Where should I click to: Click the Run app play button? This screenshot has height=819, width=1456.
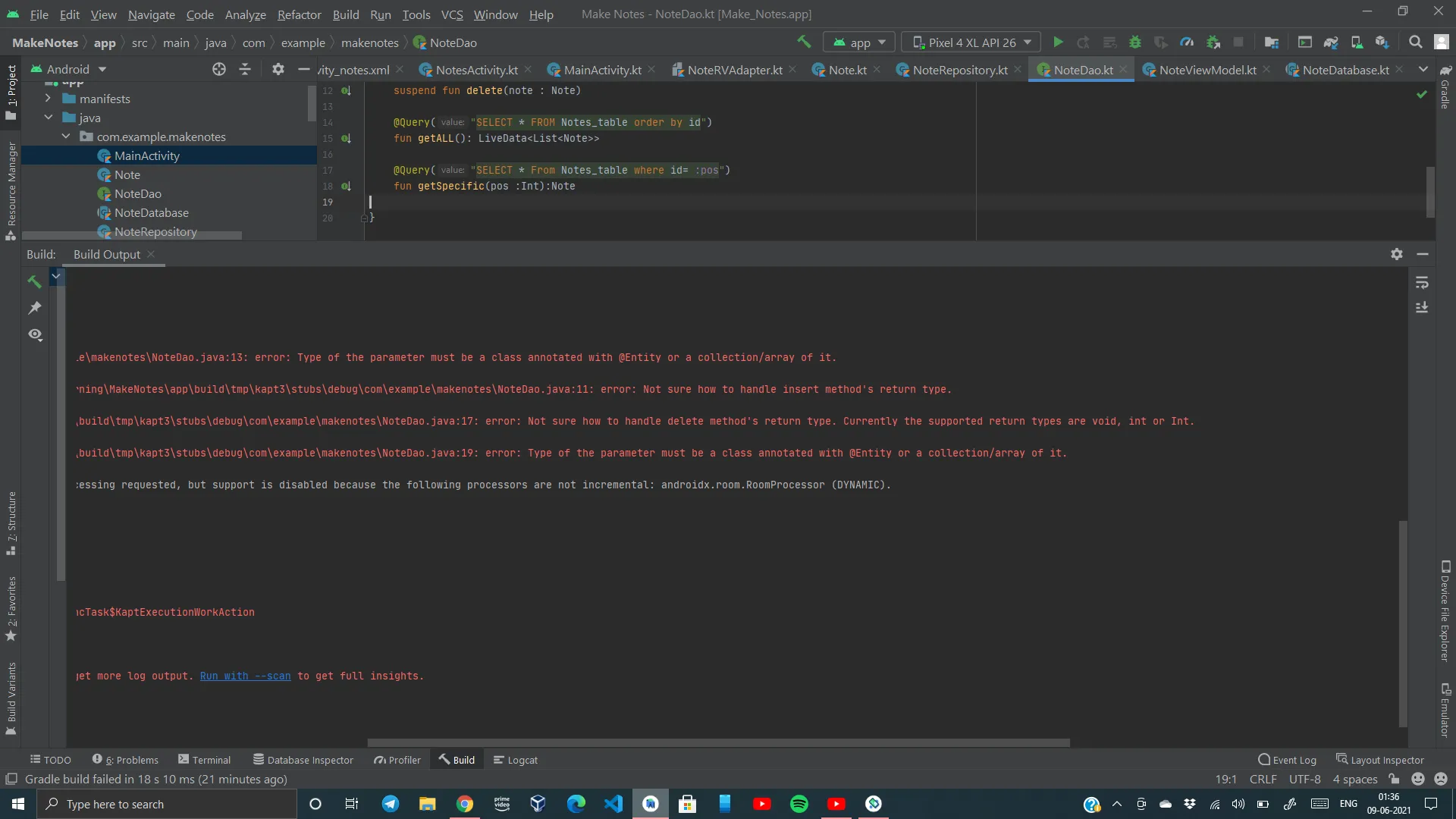coord(1058,42)
